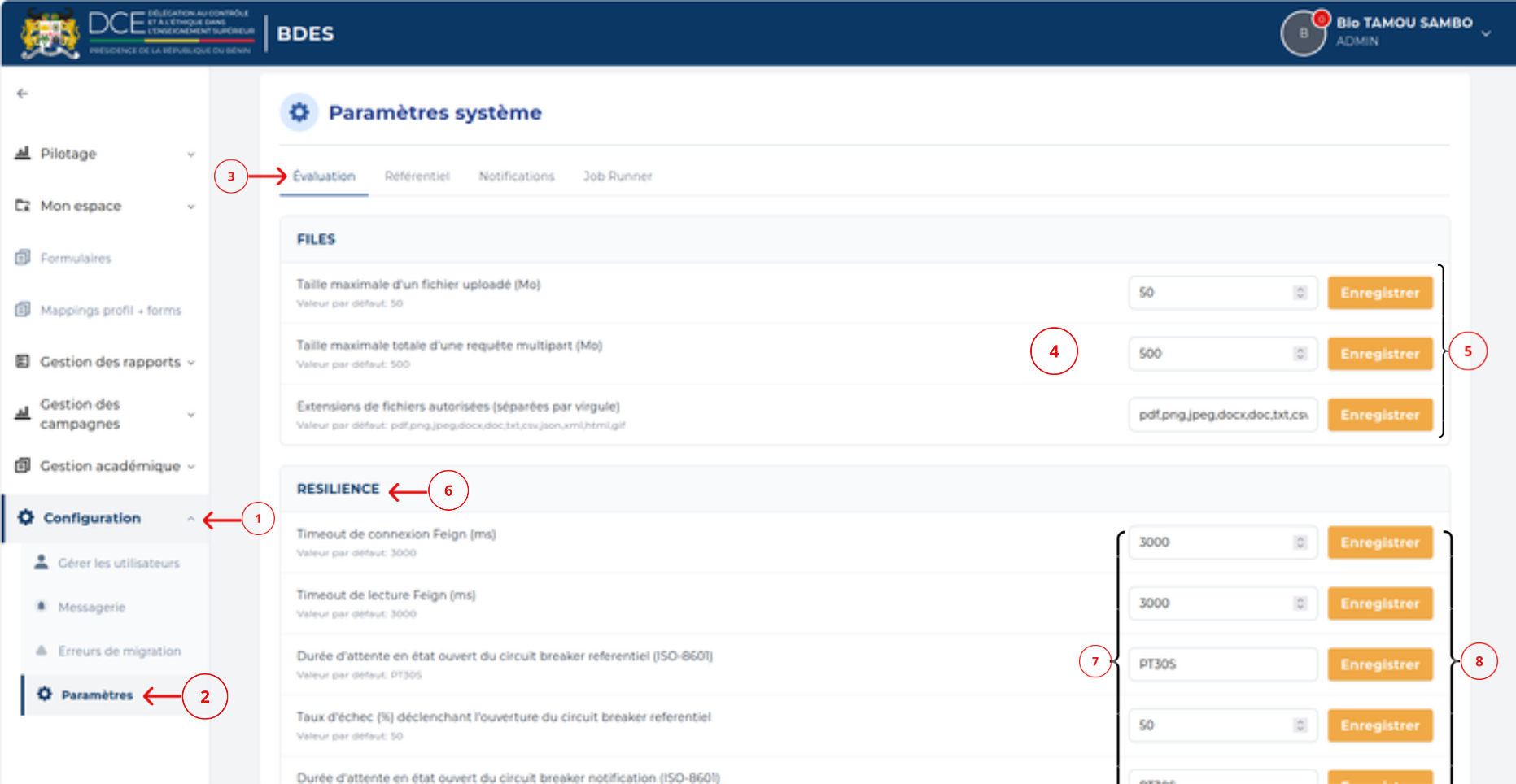Click the stepper on referentiel failure rate
Image resolution: width=1516 pixels, height=784 pixels.
tap(1300, 725)
